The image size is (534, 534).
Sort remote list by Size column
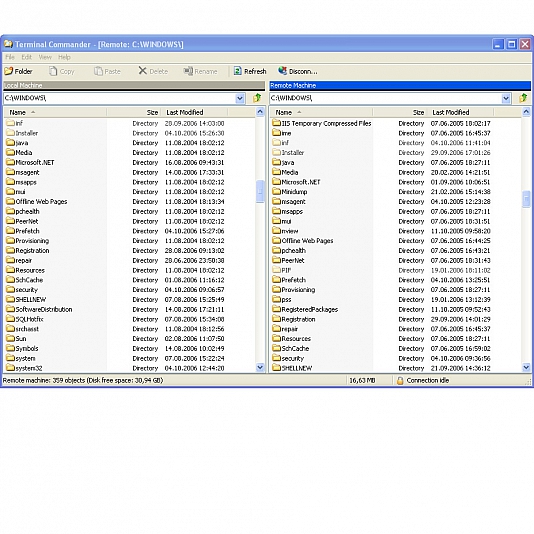click(x=400, y=112)
